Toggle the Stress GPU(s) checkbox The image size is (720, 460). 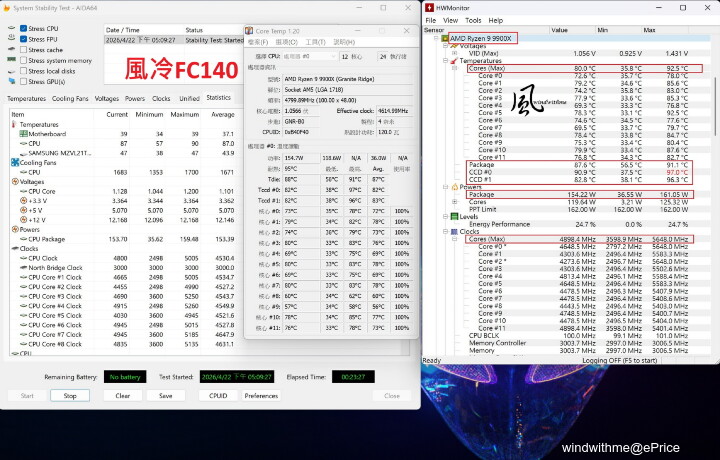pos(23,81)
